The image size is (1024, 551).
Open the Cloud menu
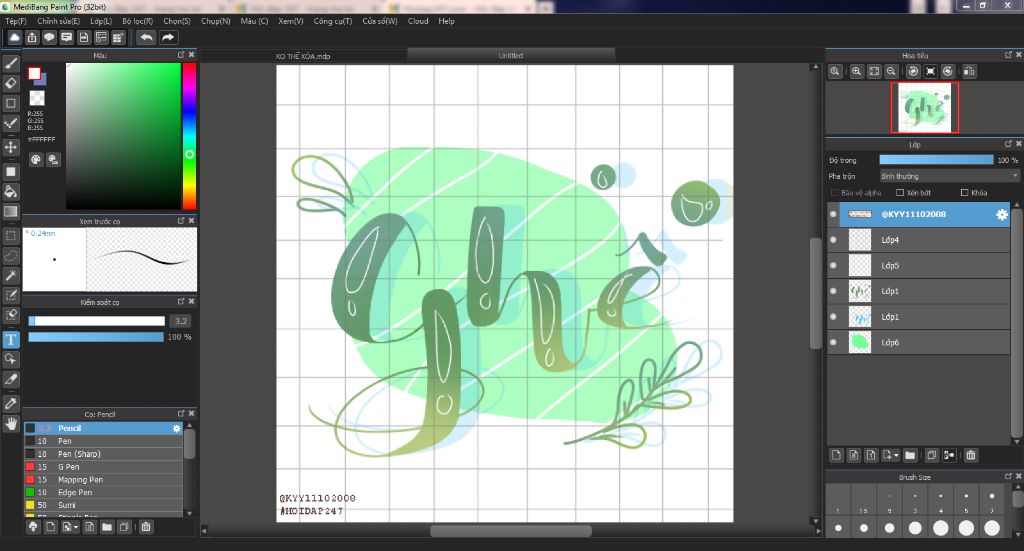coord(418,21)
